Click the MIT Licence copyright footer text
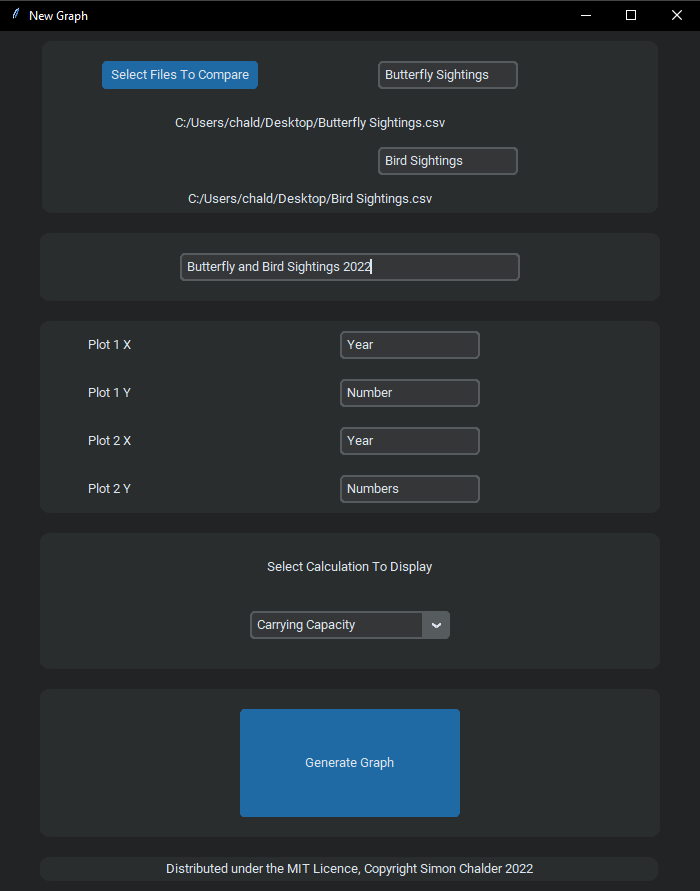This screenshot has width=700, height=891. 349,868
